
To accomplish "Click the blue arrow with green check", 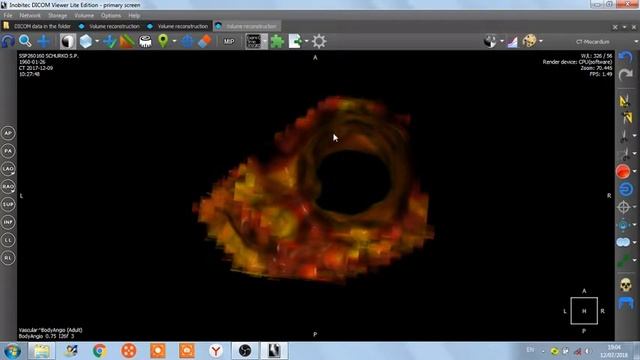I will point(109,41).
